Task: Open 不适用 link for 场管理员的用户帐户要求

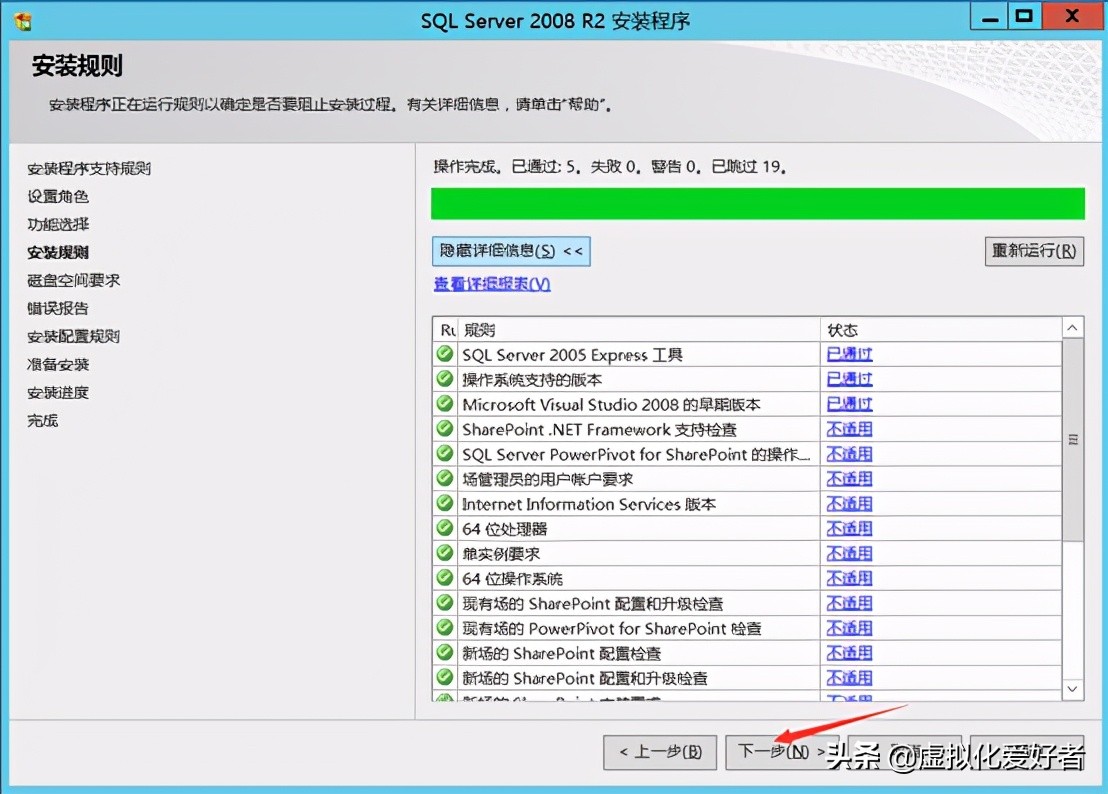Action: 849,479
